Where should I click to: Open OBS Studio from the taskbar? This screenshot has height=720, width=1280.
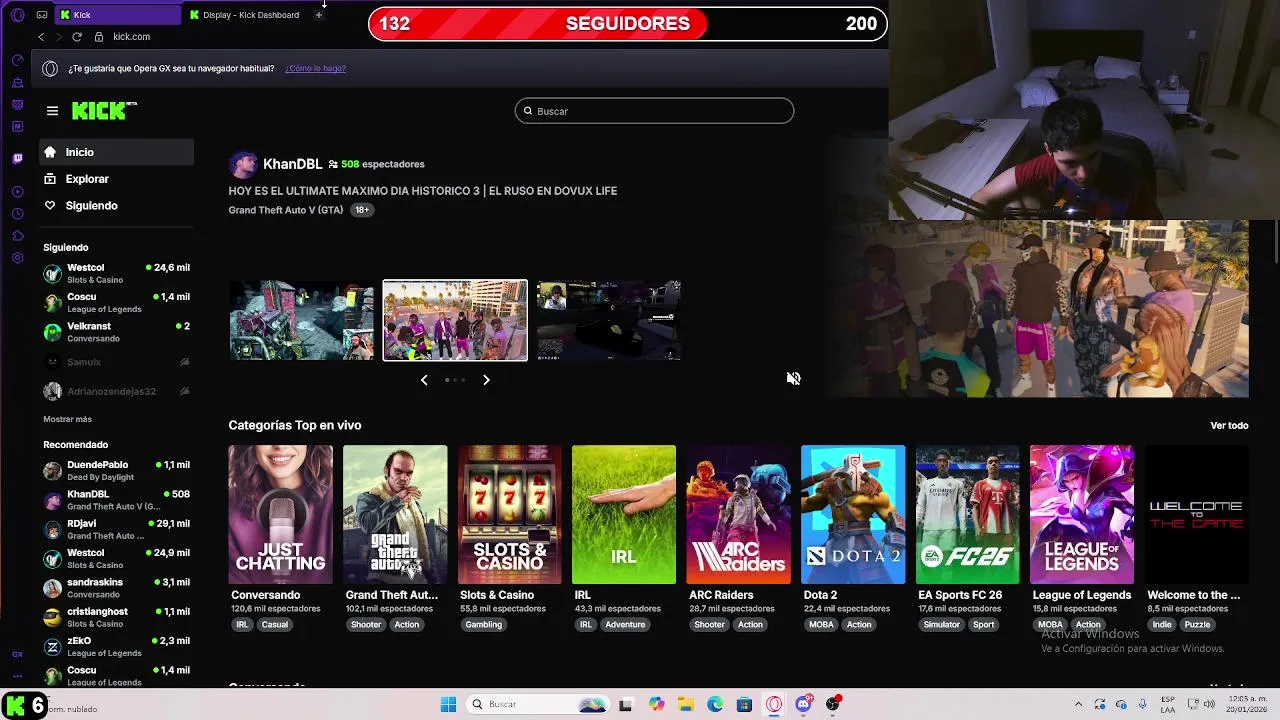(833, 704)
